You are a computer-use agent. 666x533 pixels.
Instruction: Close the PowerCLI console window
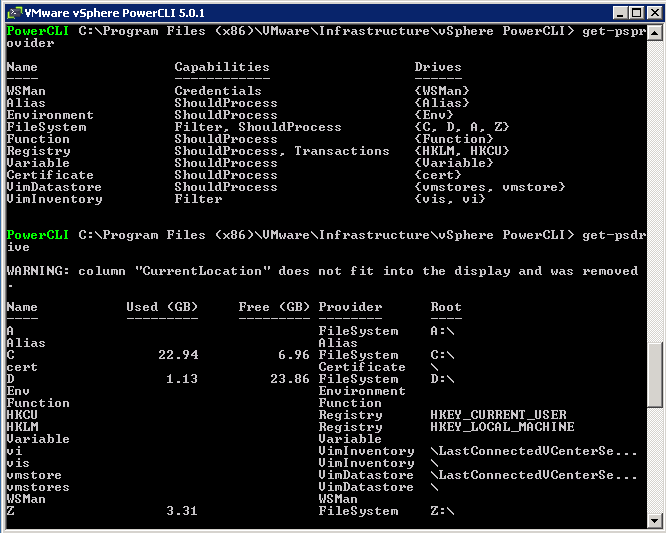point(655,13)
